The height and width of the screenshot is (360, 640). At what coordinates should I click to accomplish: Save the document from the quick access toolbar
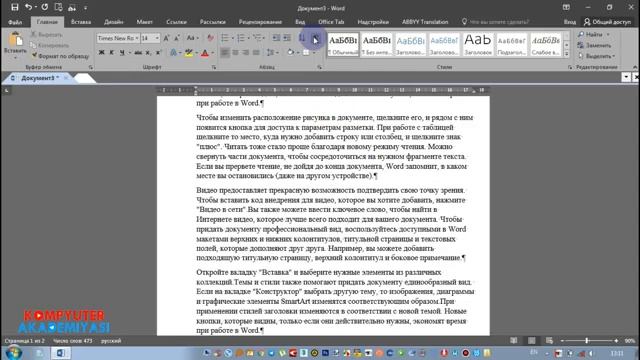click(x=15, y=7)
